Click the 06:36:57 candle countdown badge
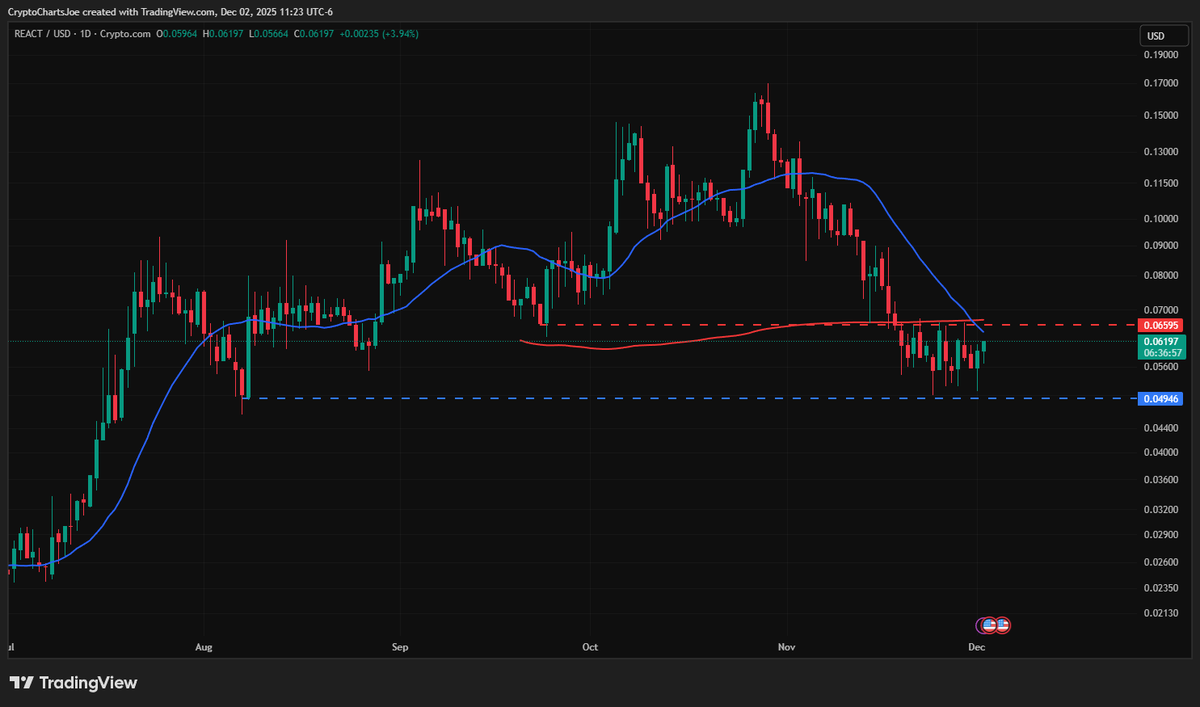This screenshot has height=707, width=1200. pos(1163,352)
